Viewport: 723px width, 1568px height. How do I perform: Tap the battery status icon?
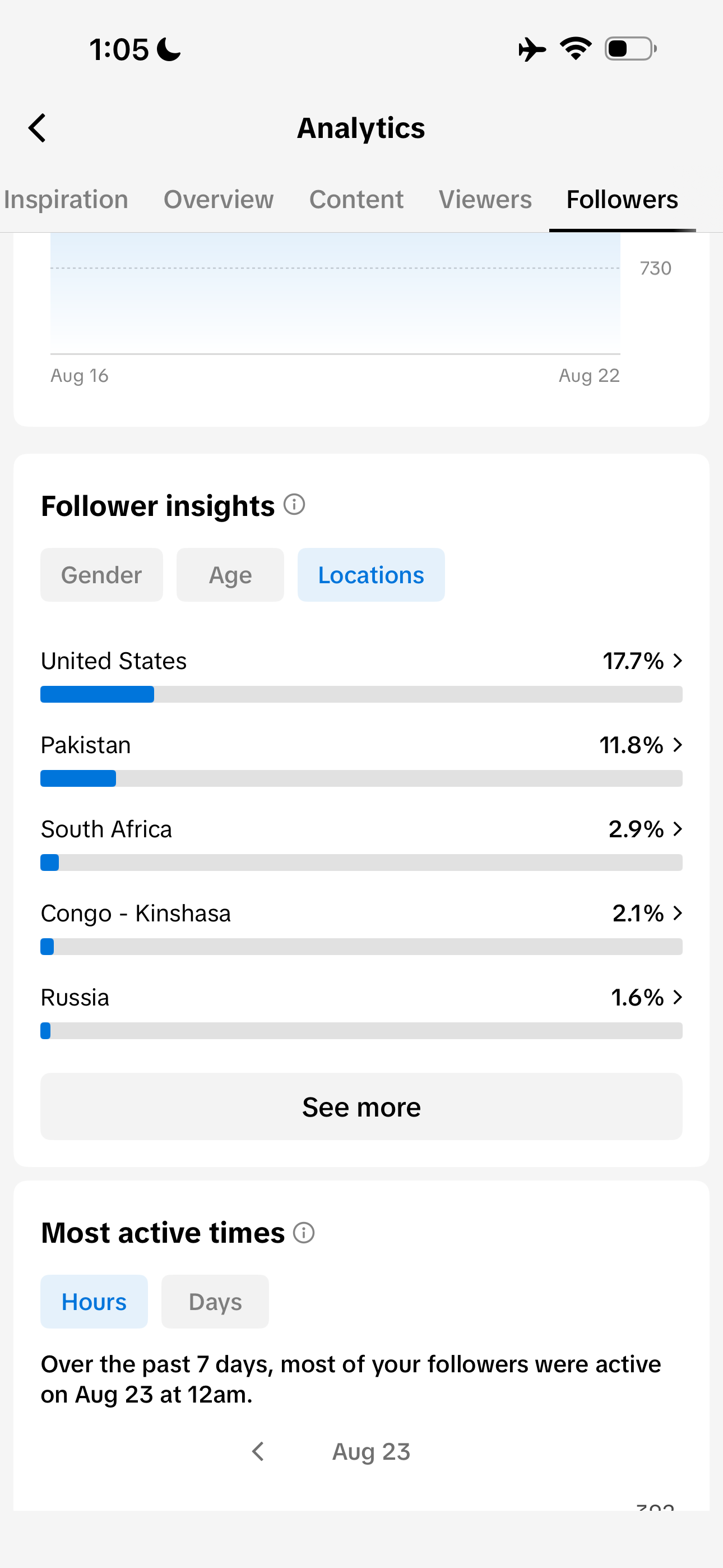pos(631,49)
